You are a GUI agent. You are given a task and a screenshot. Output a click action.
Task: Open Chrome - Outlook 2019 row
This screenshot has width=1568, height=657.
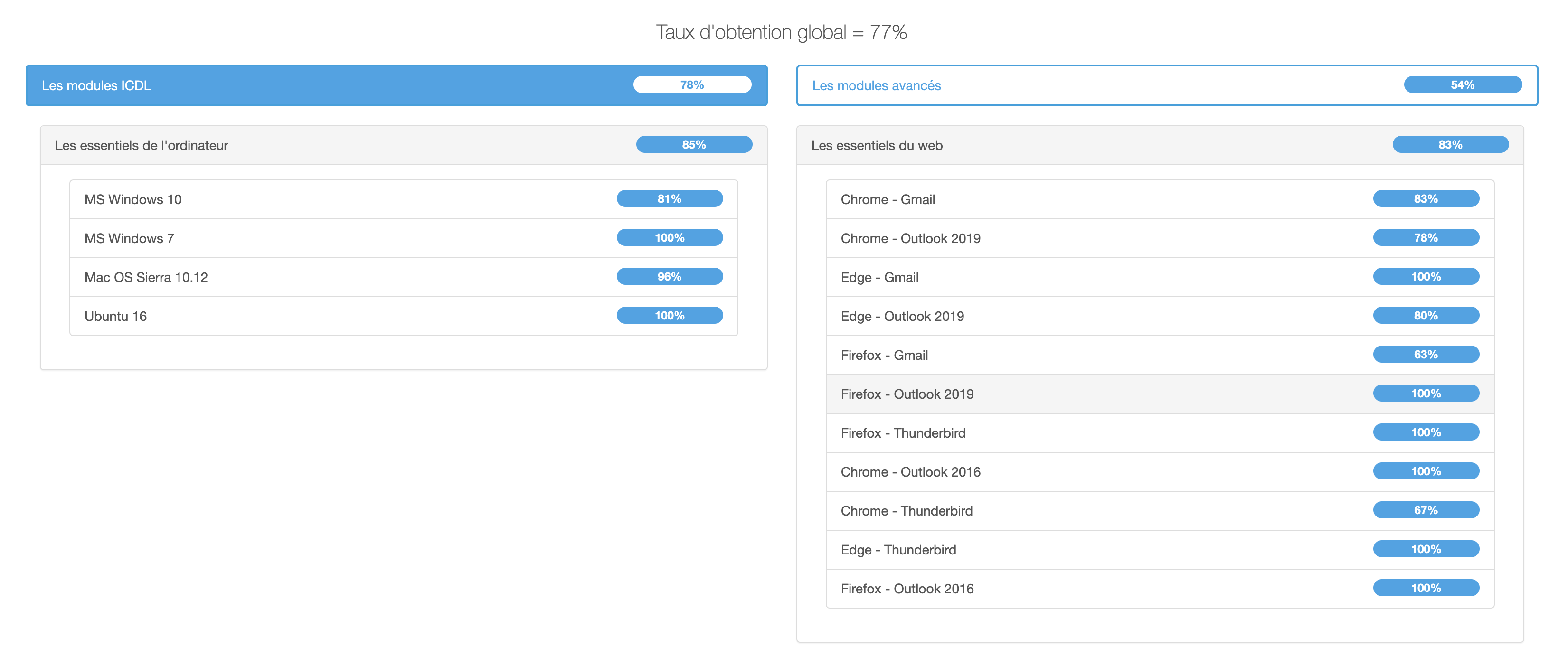[910, 238]
